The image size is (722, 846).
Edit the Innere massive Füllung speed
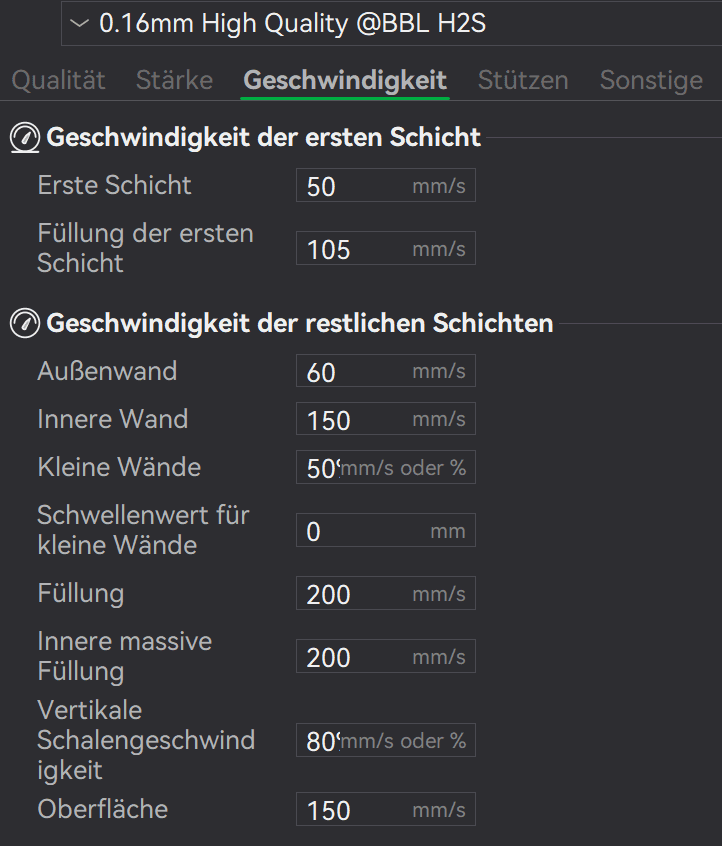pyautogui.click(x=350, y=657)
